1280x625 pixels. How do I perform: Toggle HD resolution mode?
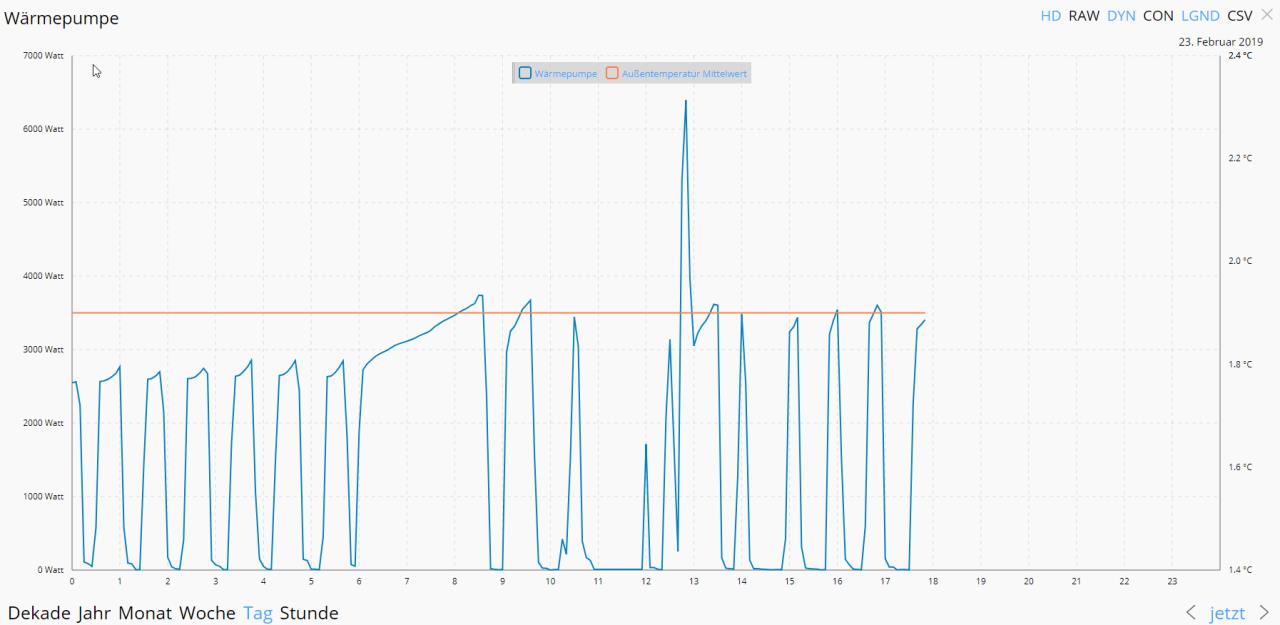1050,16
